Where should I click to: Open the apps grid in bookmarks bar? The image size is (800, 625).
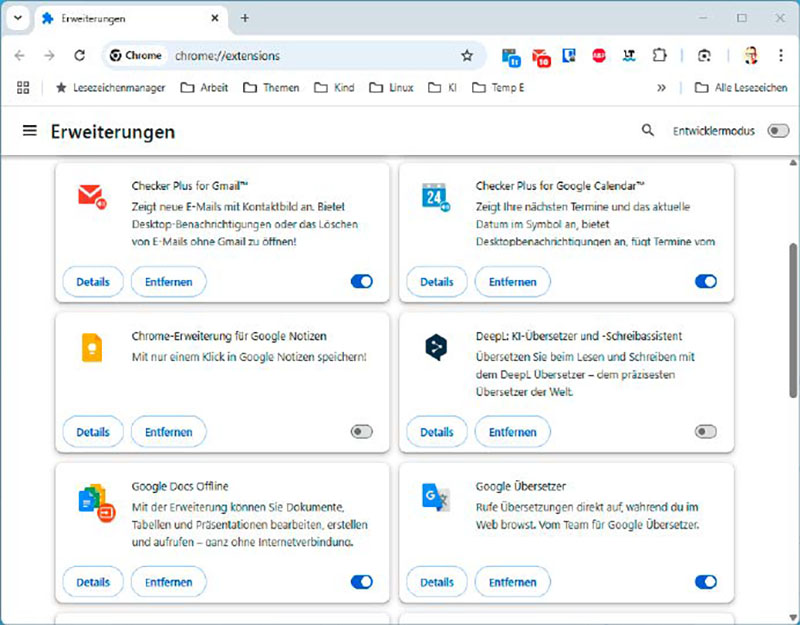[23, 88]
